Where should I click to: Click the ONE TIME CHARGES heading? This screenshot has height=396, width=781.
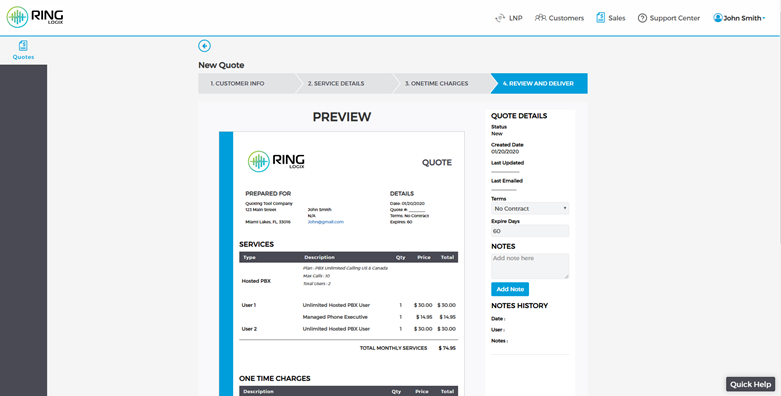tap(274, 379)
